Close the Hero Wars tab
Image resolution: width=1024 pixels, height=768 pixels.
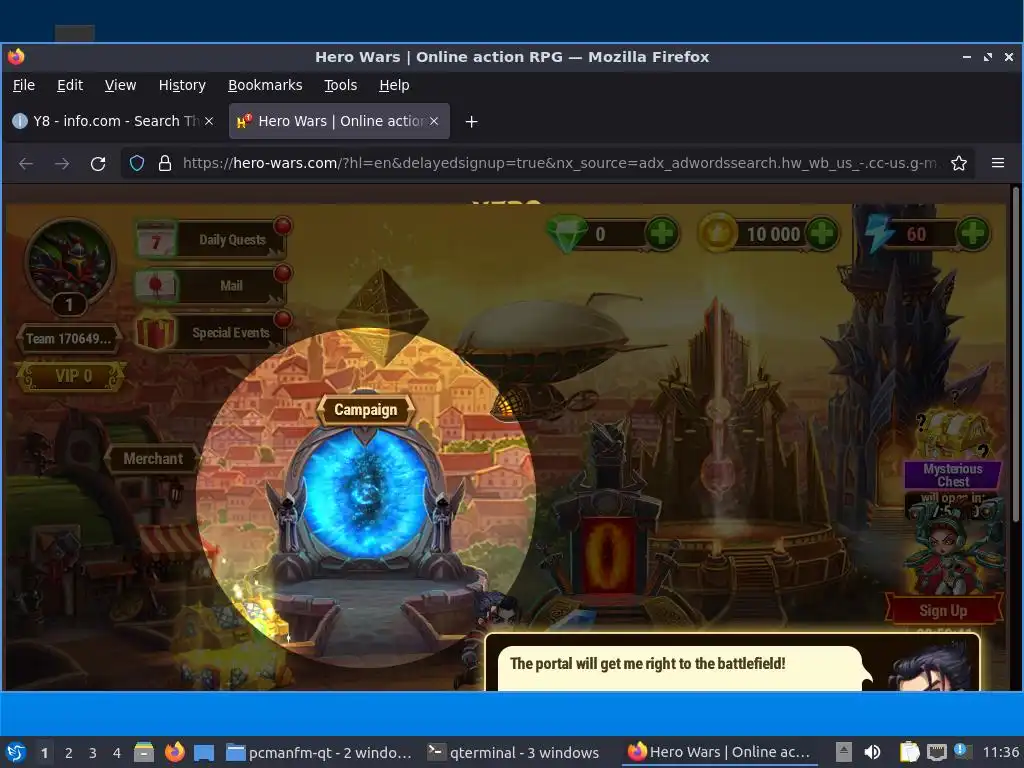pos(434,121)
